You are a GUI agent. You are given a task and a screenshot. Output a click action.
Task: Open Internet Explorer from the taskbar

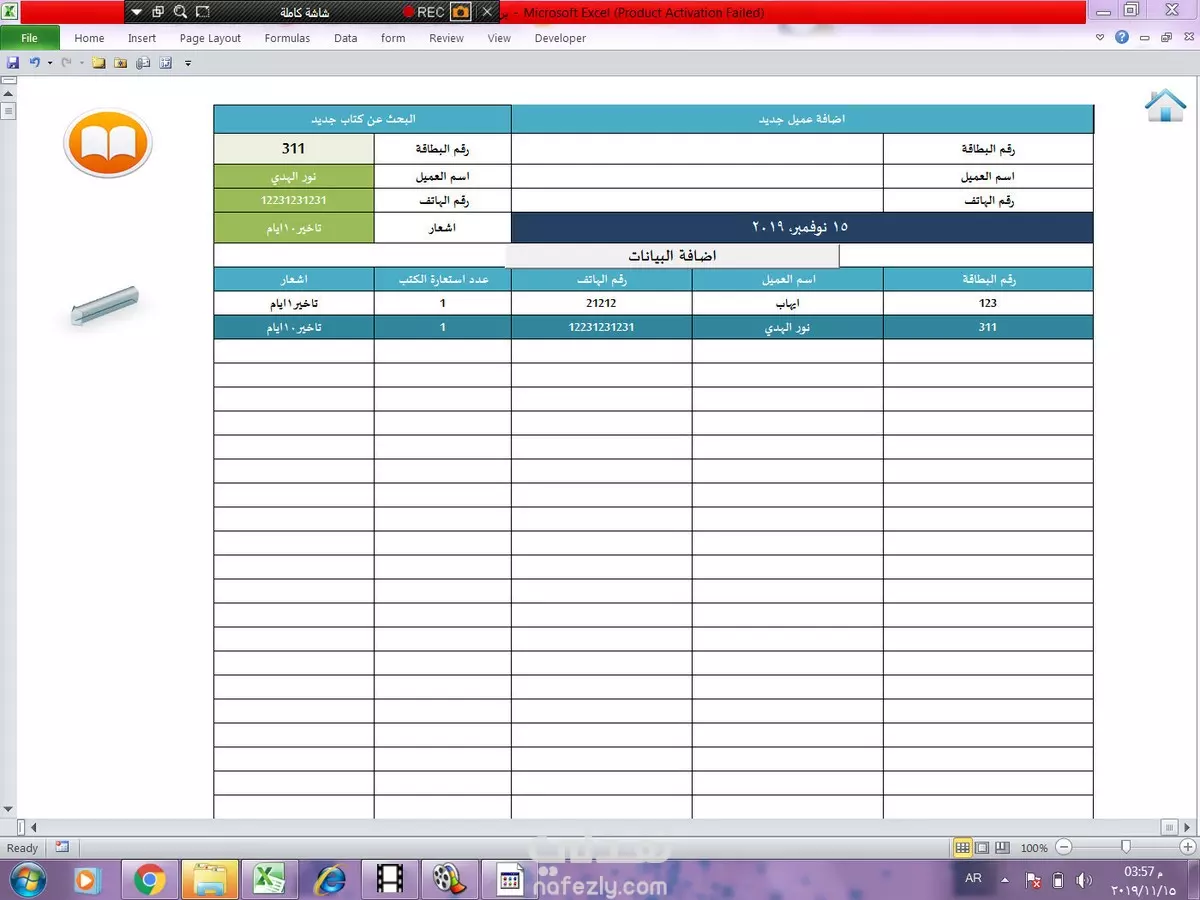(x=329, y=880)
